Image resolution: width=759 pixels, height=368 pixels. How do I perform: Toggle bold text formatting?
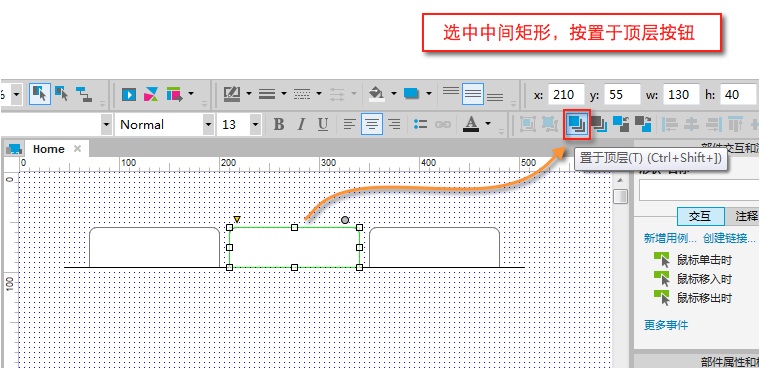click(x=278, y=124)
